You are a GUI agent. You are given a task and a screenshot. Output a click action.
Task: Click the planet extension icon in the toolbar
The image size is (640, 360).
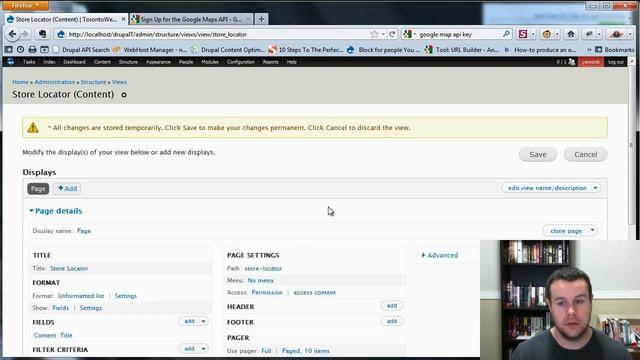(616, 34)
